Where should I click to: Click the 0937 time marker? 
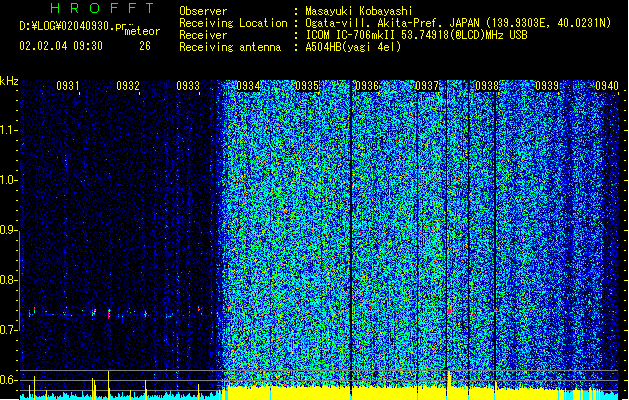(x=427, y=86)
